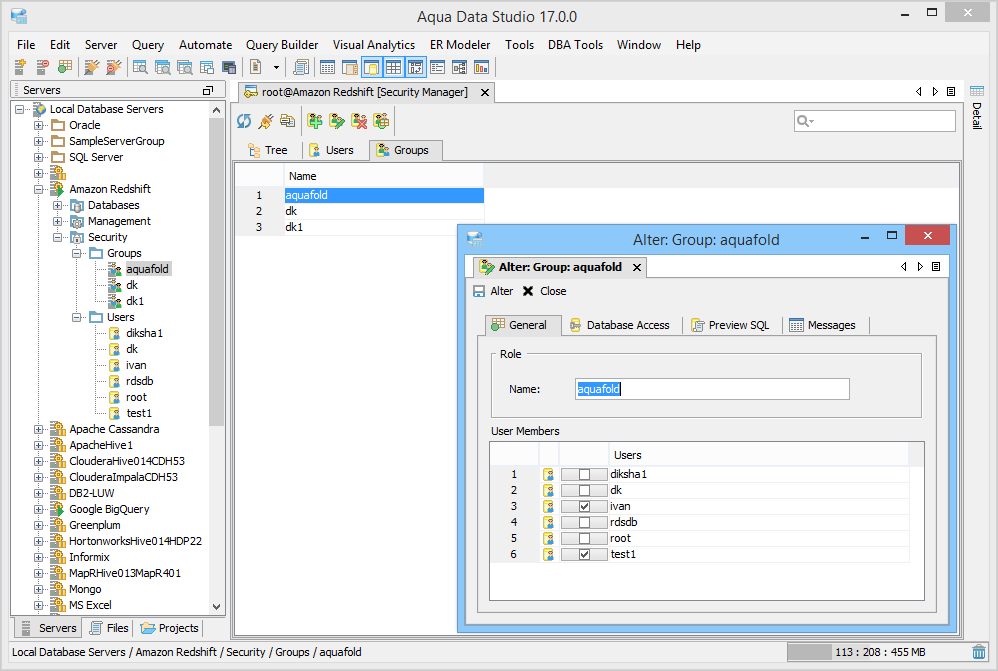Click the group table properties icon
This screenshot has height=671, width=998.
pos(381,121)
